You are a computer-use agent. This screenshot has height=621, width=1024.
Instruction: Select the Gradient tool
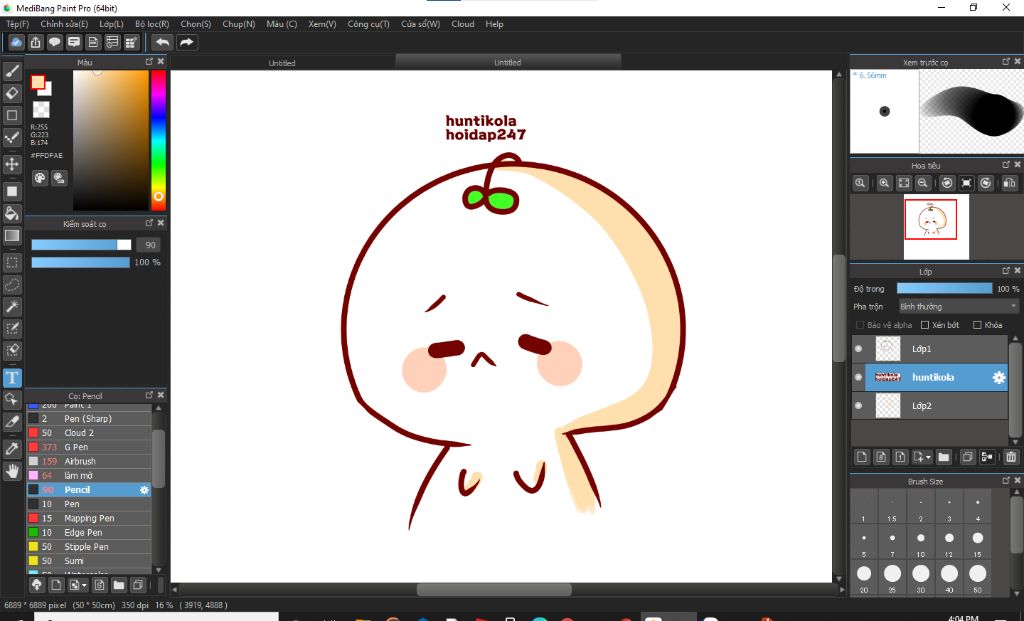[x=12, y=235]
